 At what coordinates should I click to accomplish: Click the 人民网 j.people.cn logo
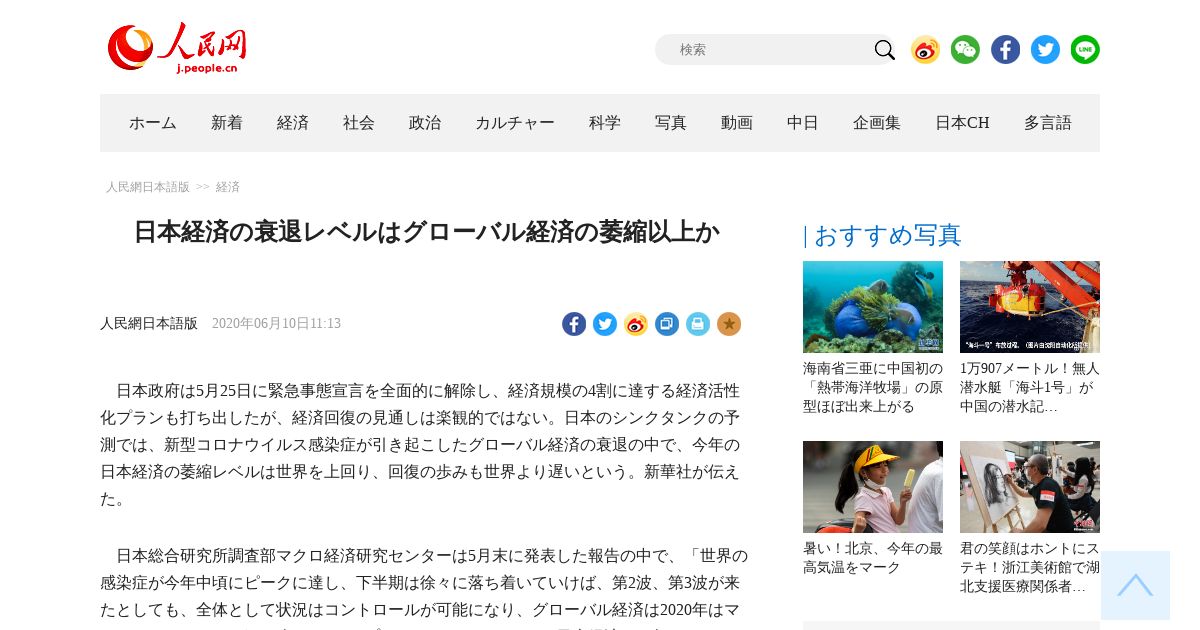(x=177, y=48)
